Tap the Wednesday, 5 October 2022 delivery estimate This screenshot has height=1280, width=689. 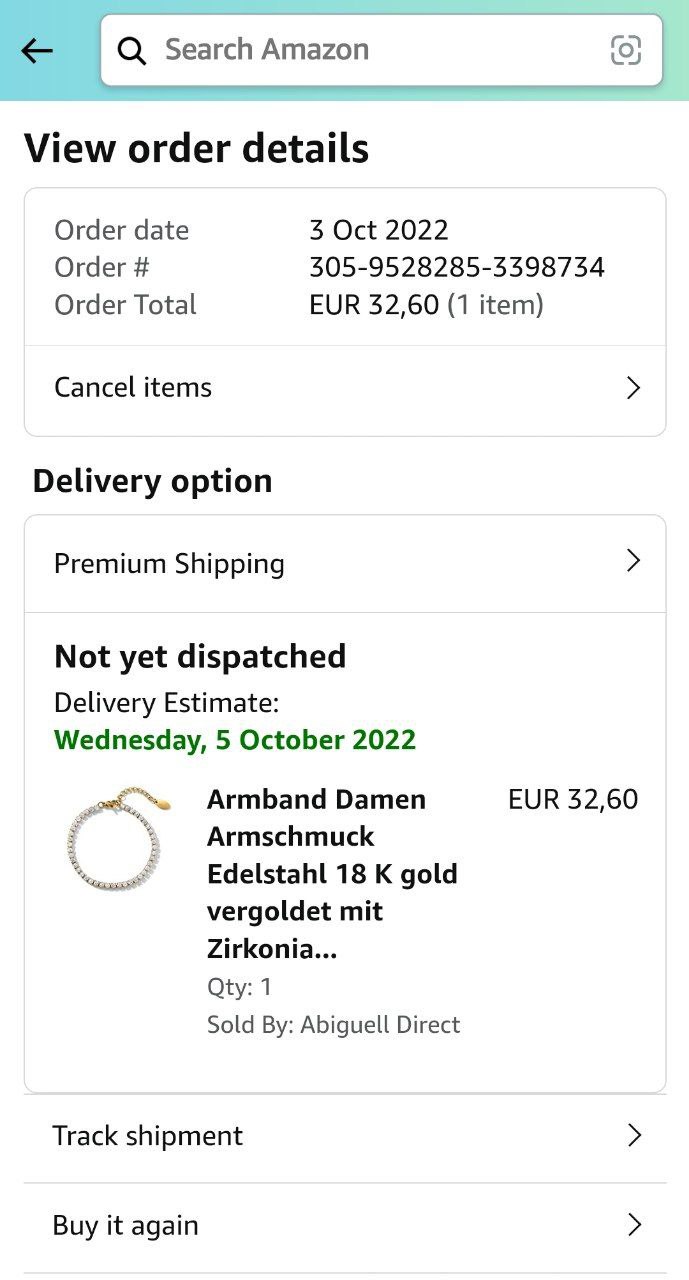[x=235, y=740]
